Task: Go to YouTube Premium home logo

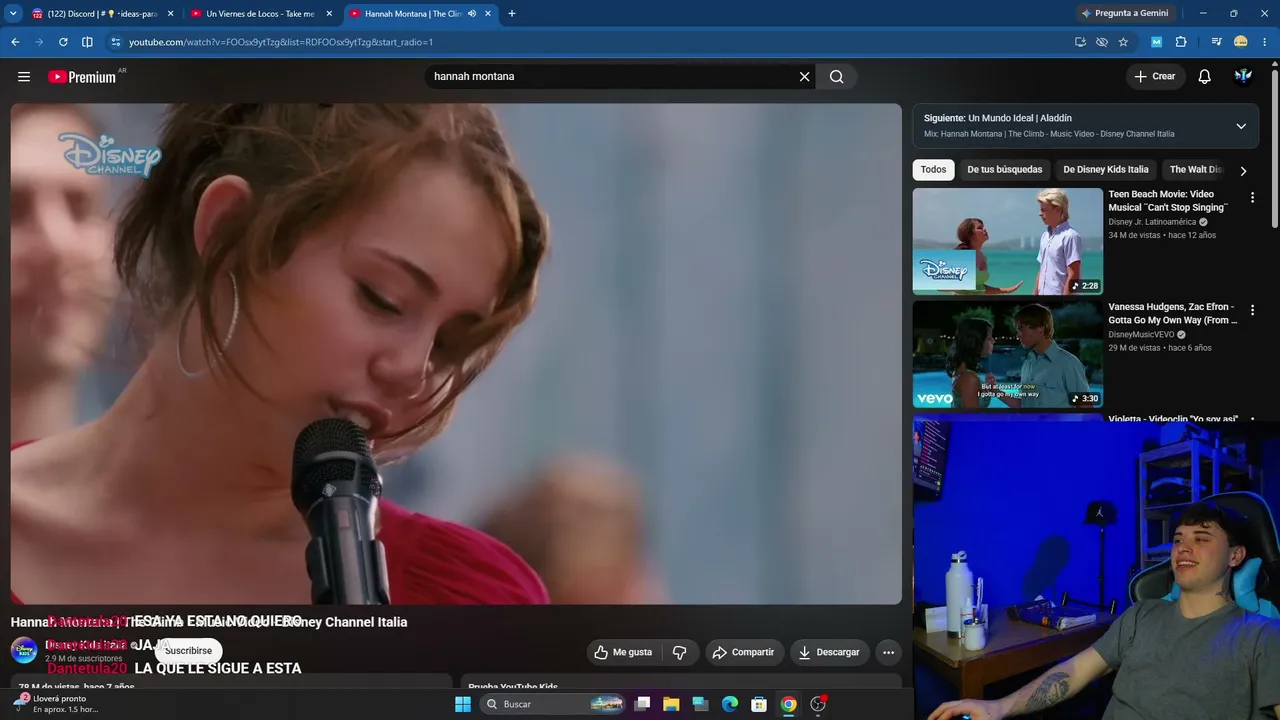Action: pyautogui.click(x=82, y=77)
